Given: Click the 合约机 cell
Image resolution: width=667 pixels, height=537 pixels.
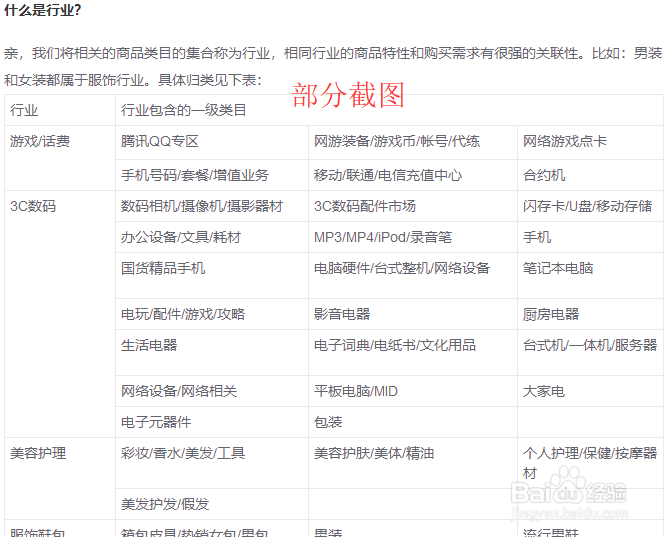Looking at the screenshot, I should [590, 175].
